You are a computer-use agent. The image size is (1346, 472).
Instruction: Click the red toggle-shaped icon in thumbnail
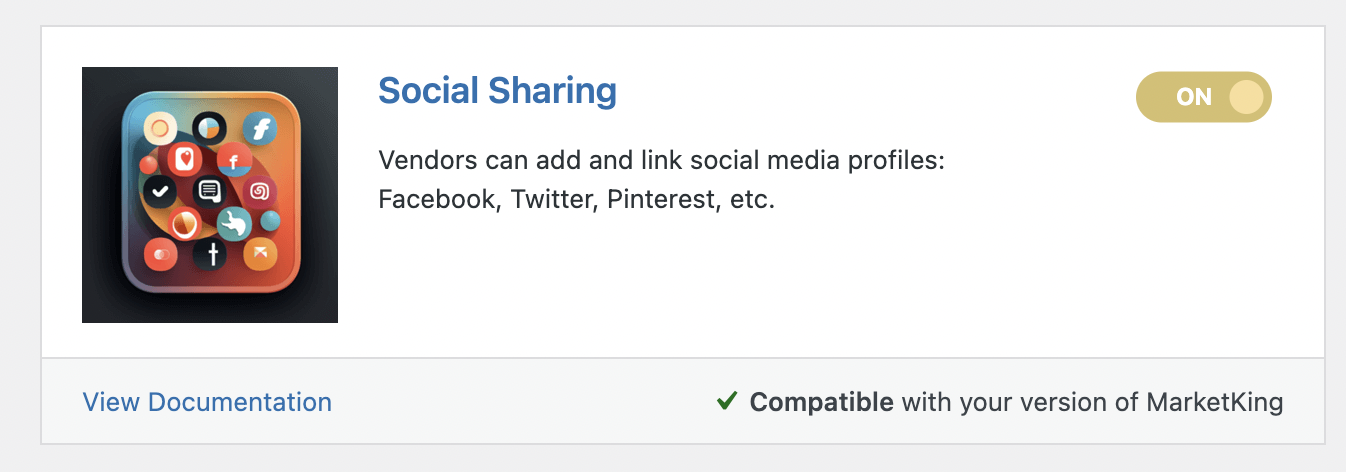click(161, 254)
